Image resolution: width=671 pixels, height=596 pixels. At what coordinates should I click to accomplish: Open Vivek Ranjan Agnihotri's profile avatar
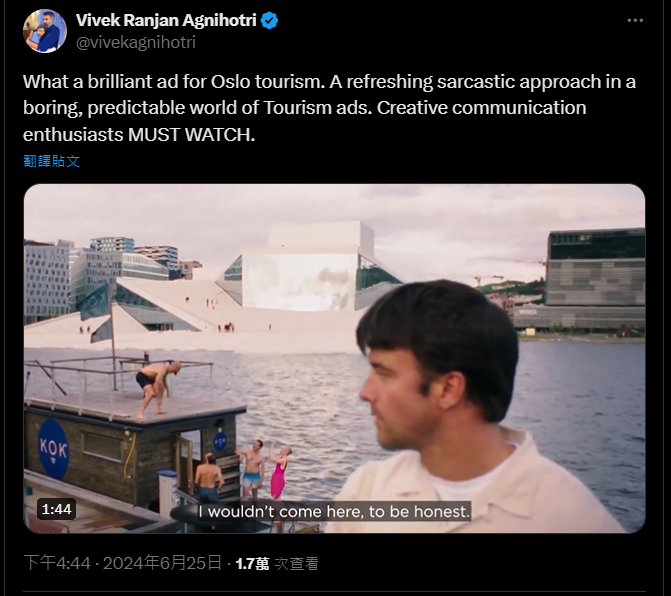tap(45, 31)
